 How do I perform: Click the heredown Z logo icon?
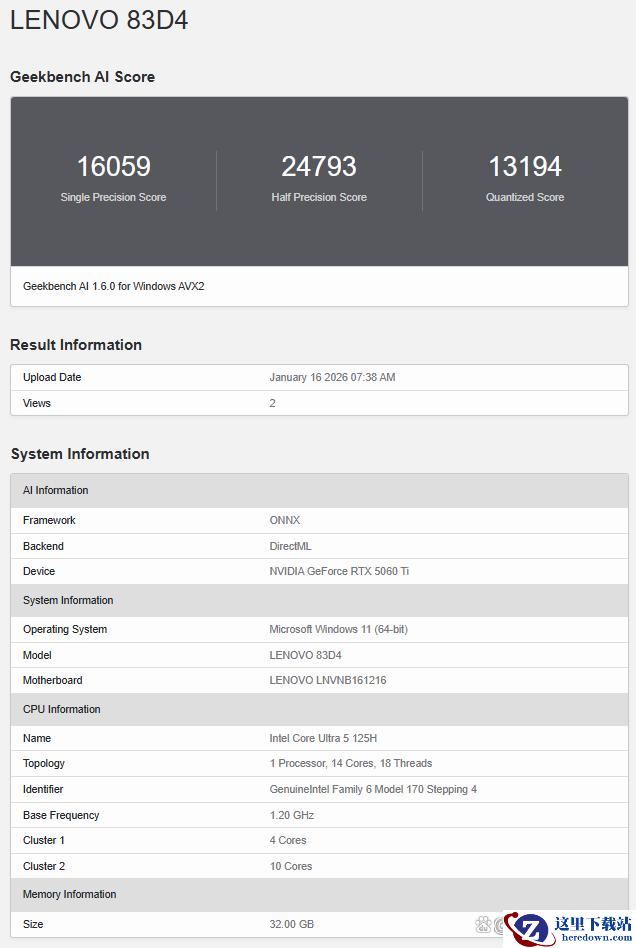click(528, 928)
